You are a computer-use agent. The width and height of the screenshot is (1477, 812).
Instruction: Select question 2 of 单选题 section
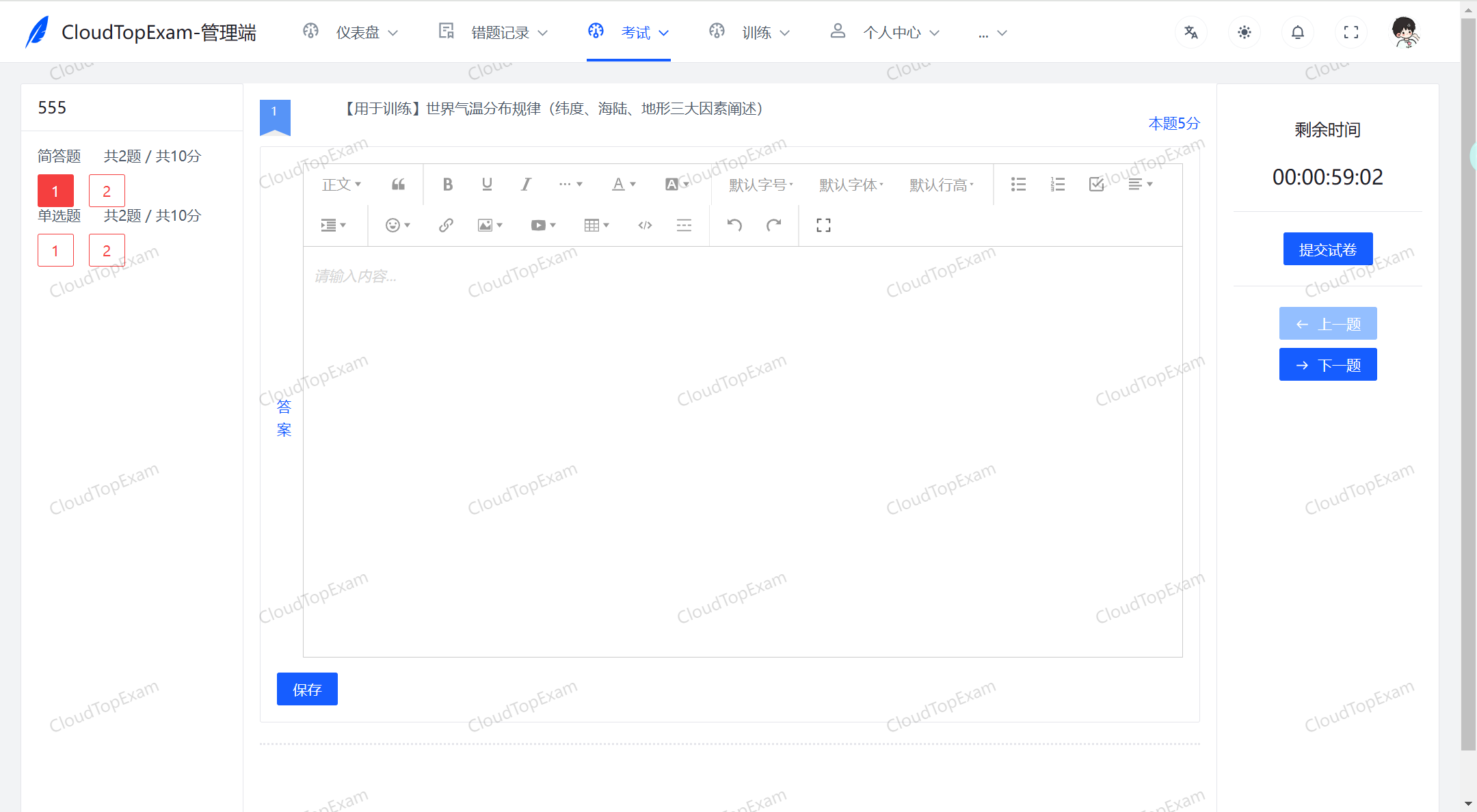107,250
